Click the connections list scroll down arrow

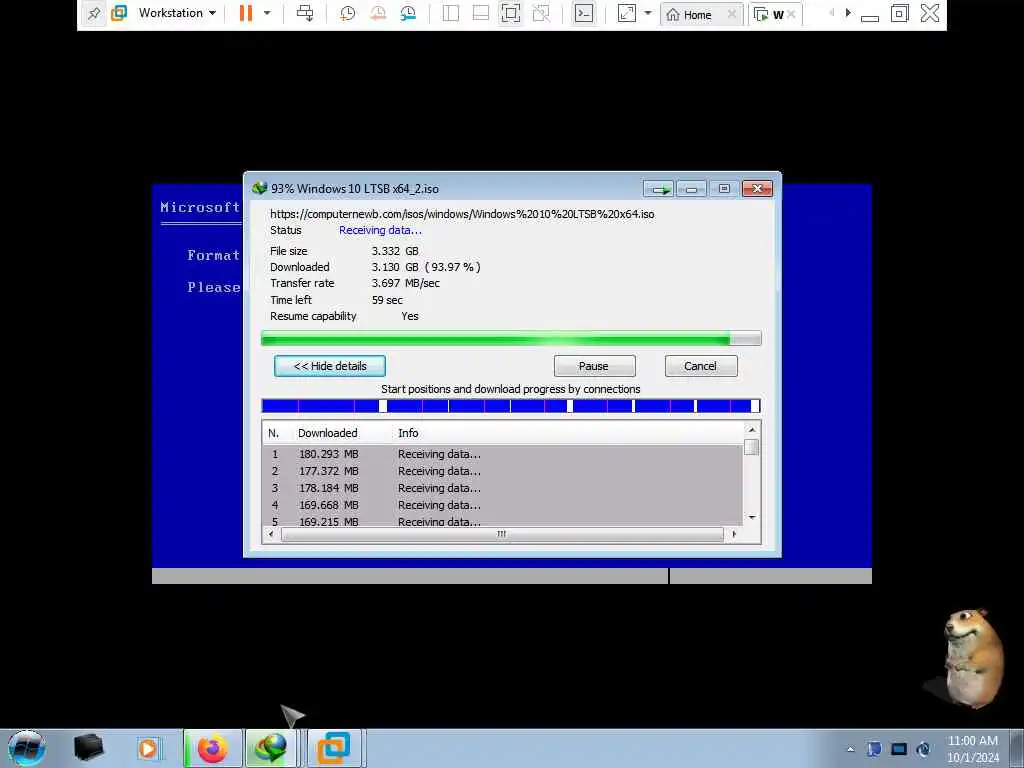click(x=752, y=517)
